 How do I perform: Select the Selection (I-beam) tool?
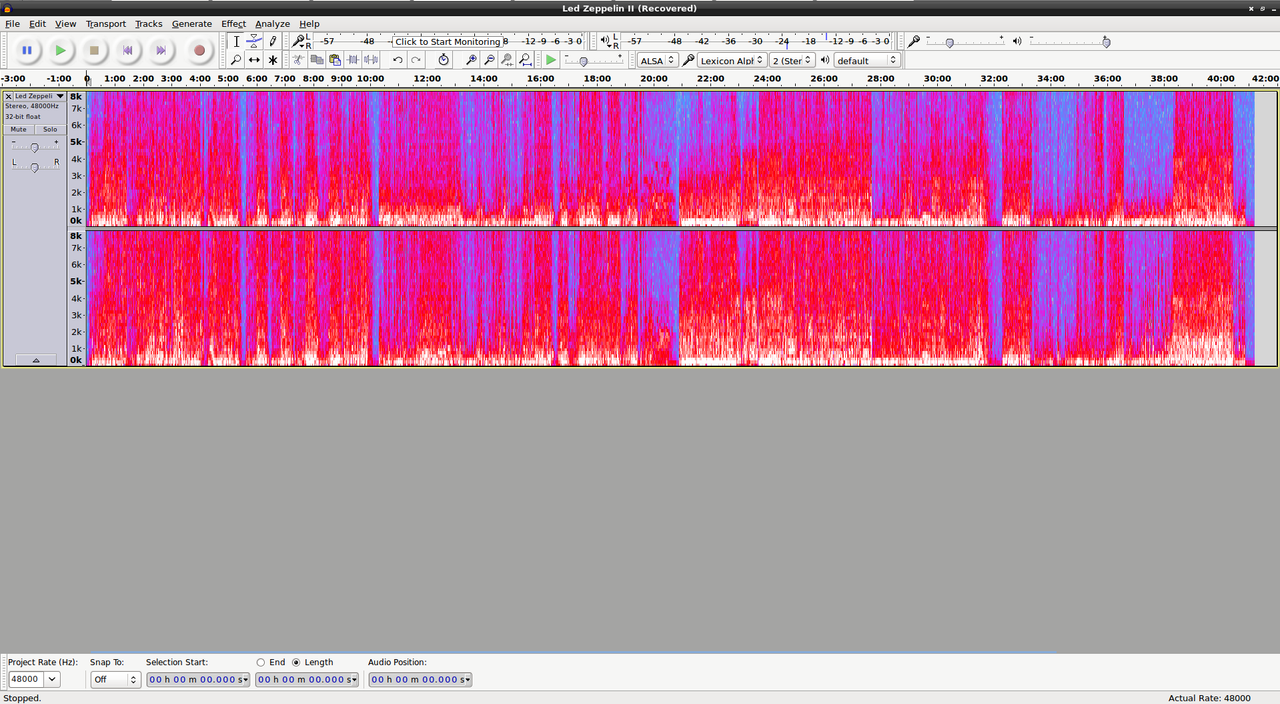[x=236, y=42]
